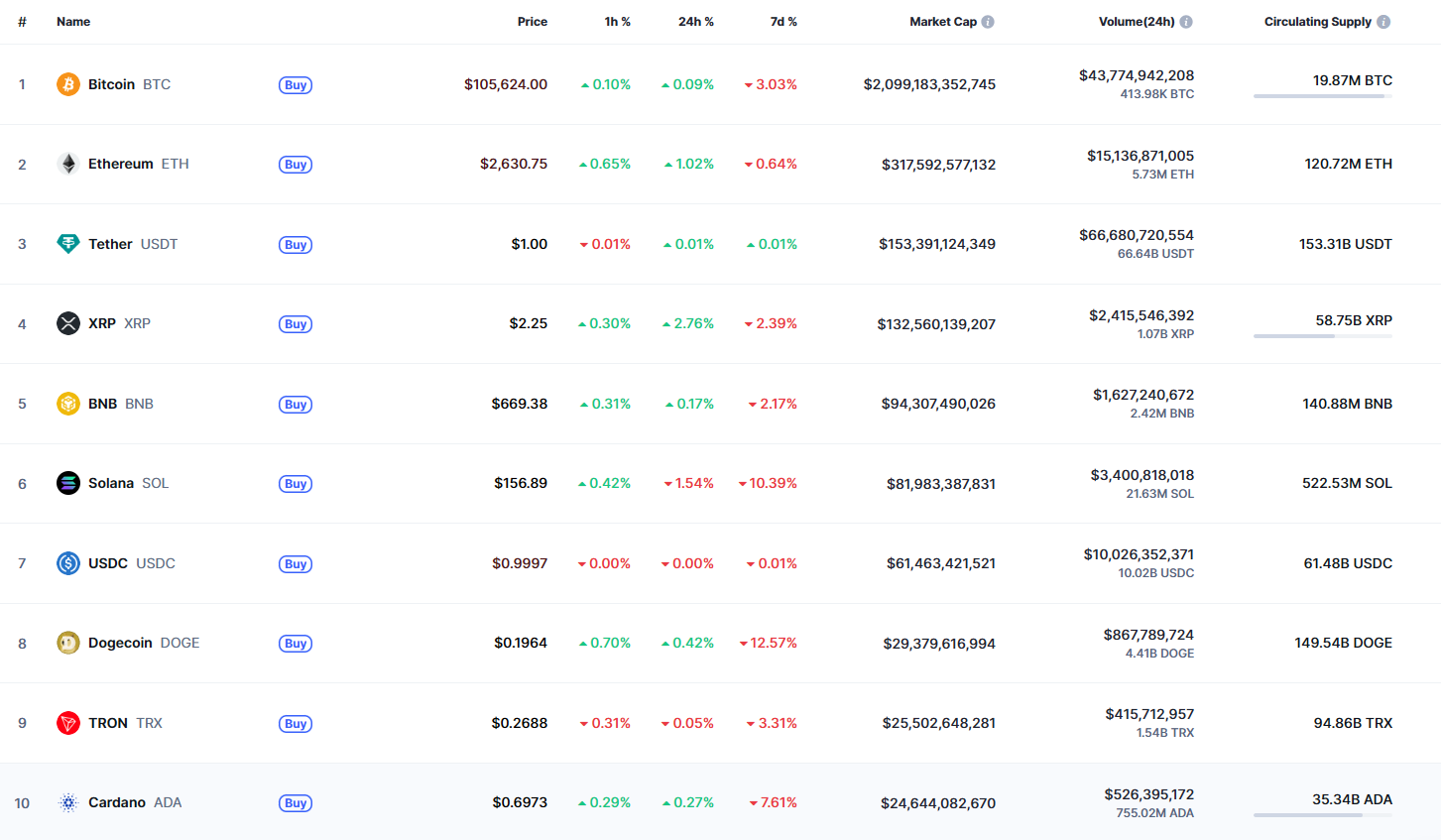Buy Solana using its Buy button

point(296,484)
